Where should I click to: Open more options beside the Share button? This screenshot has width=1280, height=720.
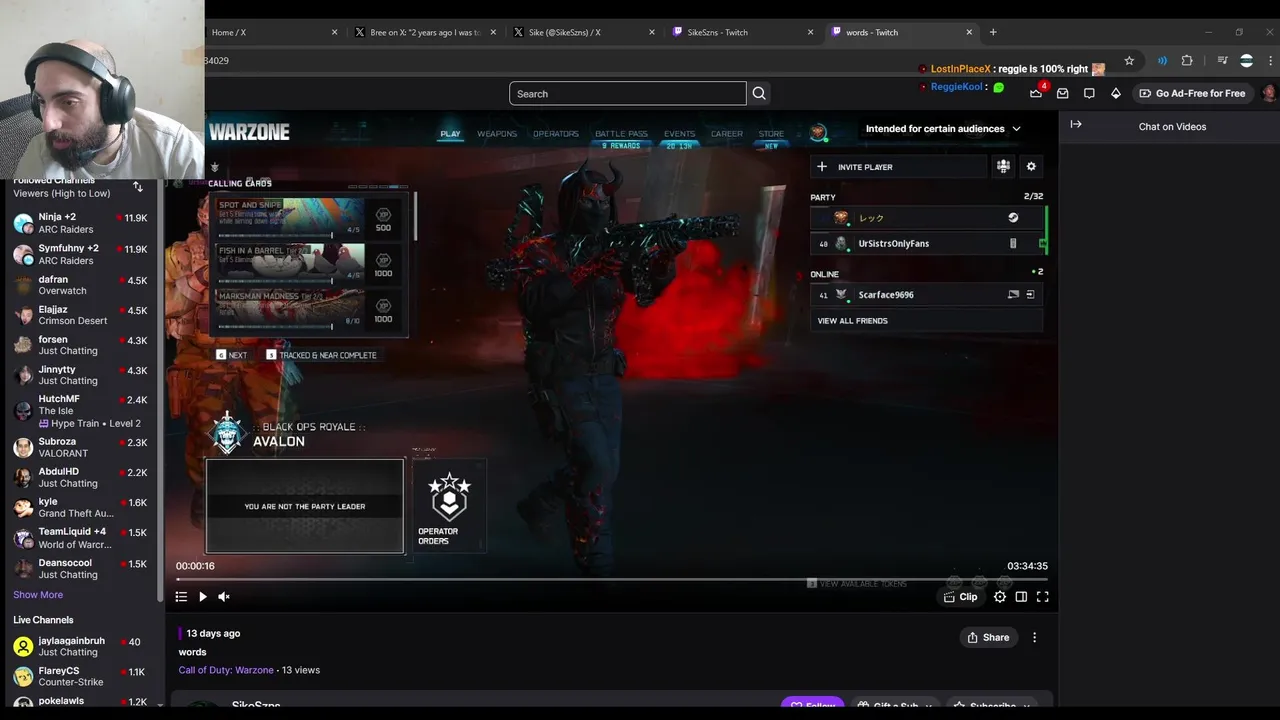pos(1034,637)
